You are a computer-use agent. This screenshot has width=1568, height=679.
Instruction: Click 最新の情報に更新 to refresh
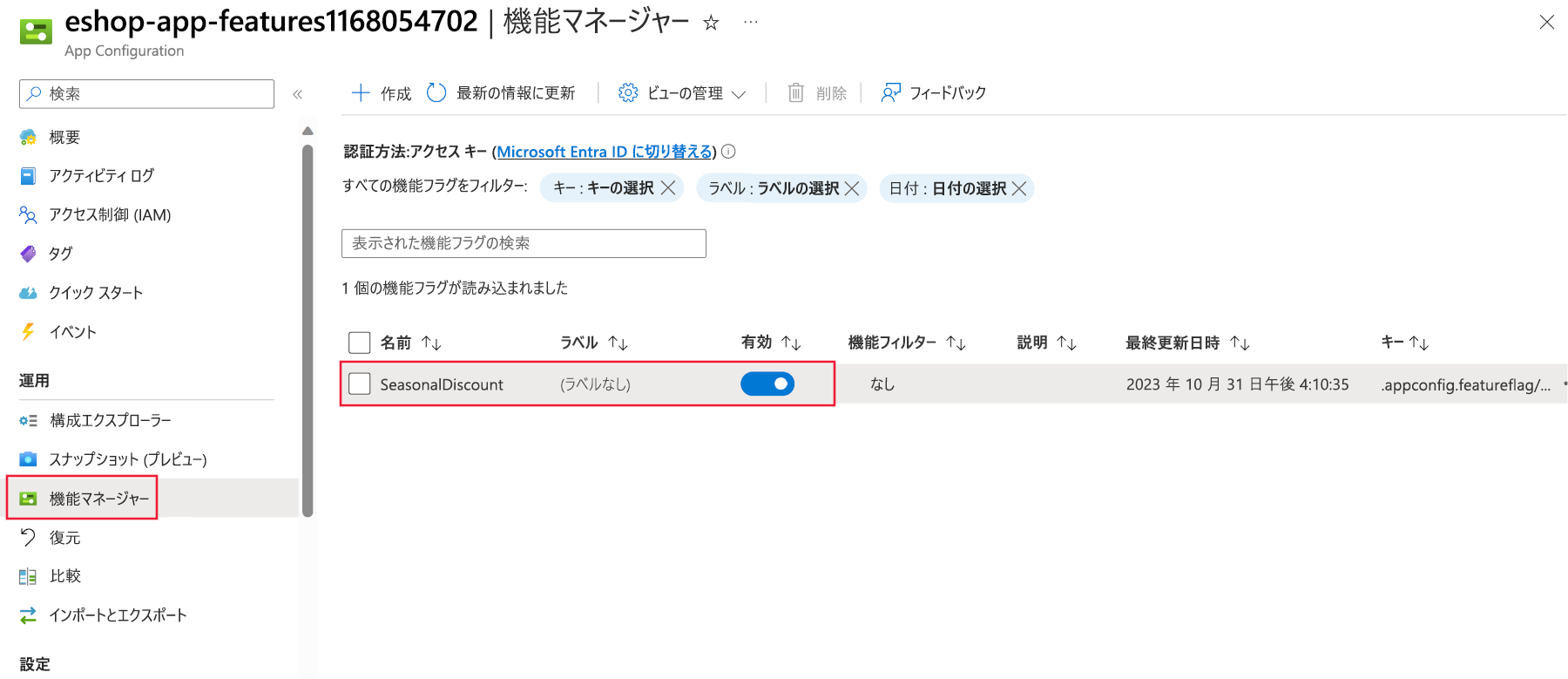point(501,93)
